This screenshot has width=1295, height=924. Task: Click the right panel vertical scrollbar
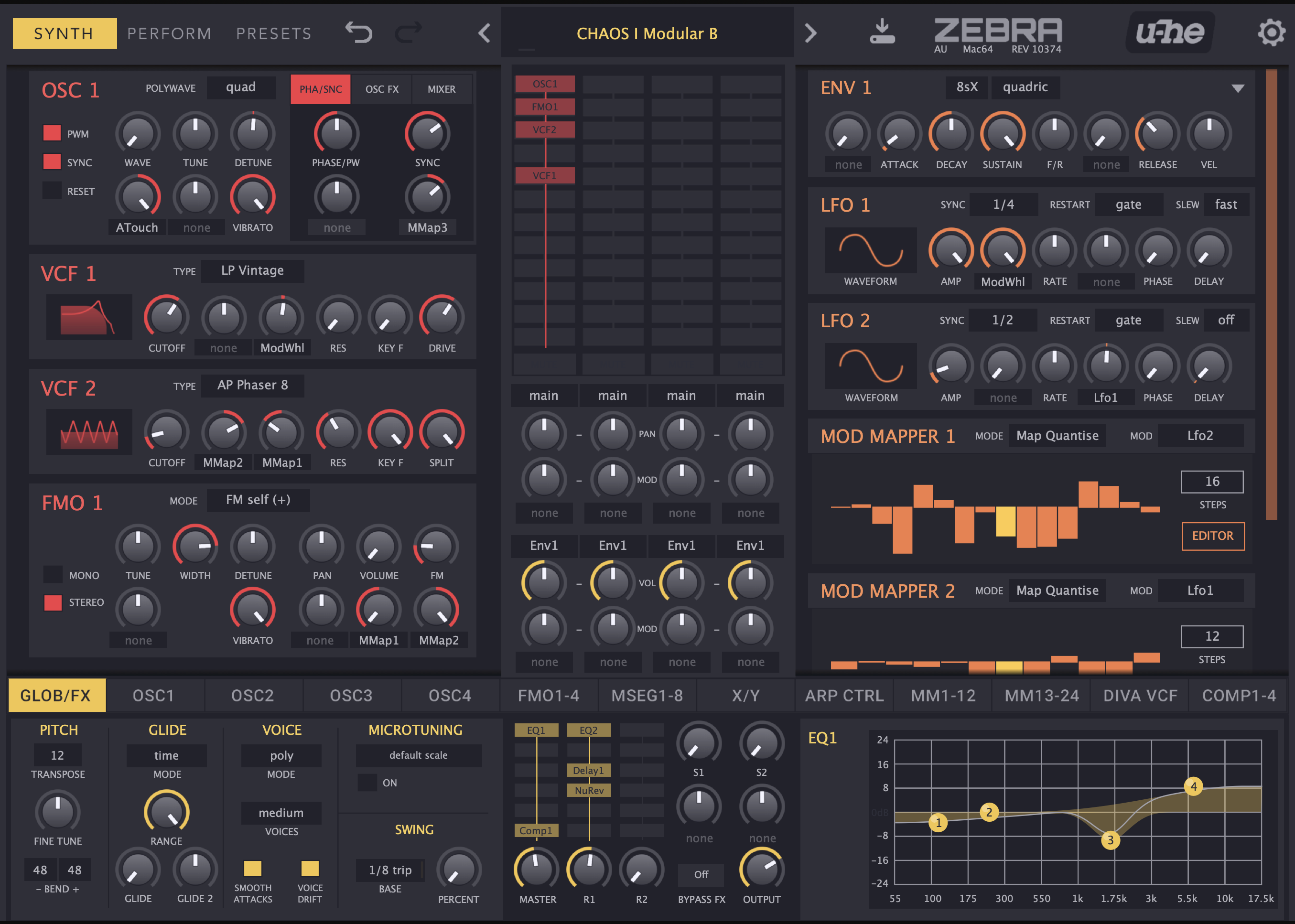(1271, 294)
